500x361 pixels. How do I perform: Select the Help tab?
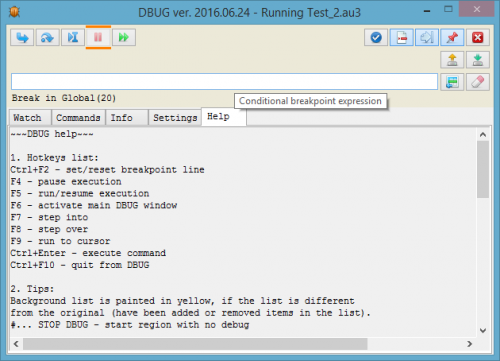click(x=224, y=117)
